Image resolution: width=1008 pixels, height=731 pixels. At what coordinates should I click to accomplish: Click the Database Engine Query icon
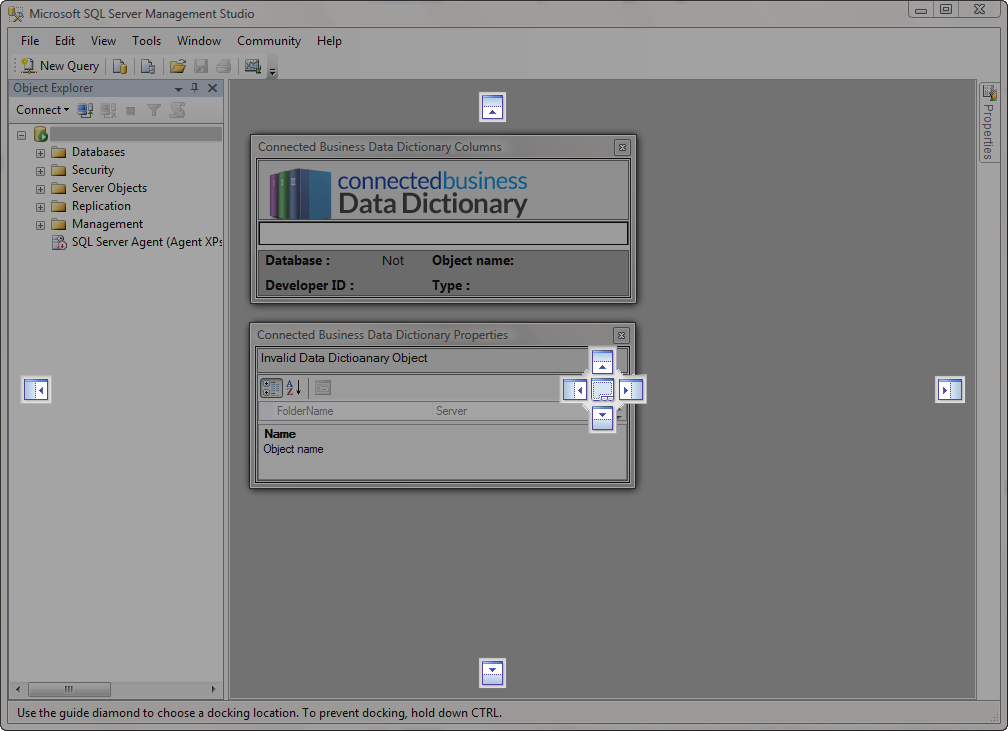tap(120, 66)
